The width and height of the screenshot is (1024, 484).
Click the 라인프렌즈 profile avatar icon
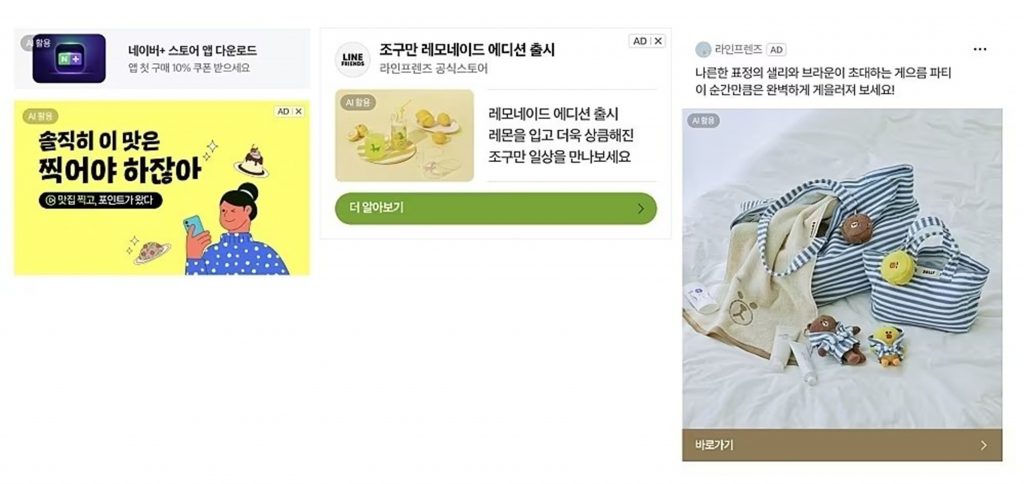click(x=703, y=50)
